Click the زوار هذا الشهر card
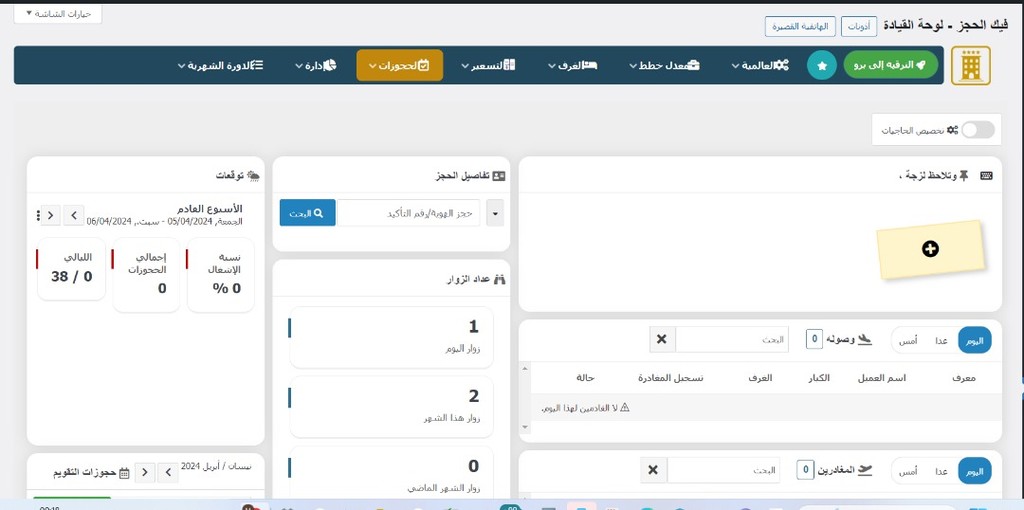 click(391, 406)
